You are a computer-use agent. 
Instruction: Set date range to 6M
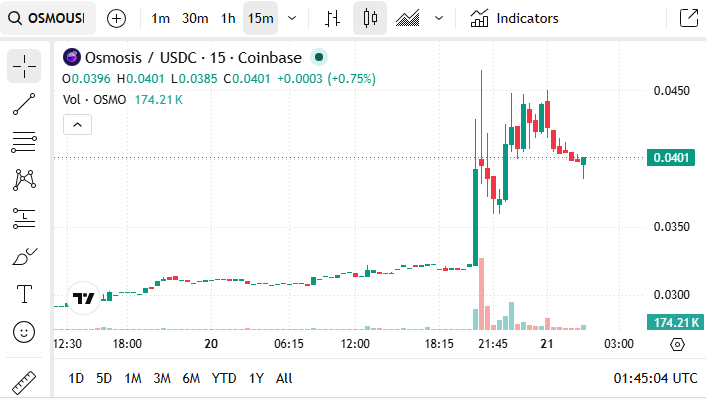point(191,378)
